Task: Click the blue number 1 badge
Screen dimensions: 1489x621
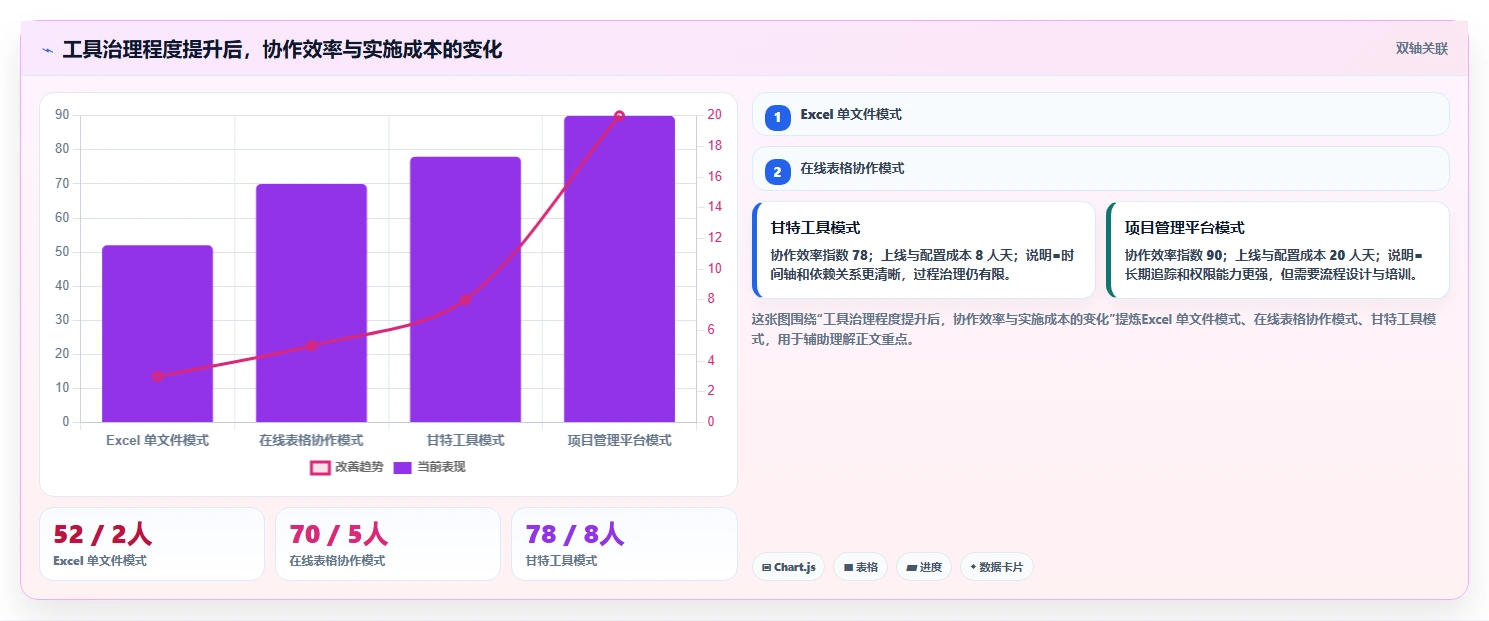Action: coord(777,117)
